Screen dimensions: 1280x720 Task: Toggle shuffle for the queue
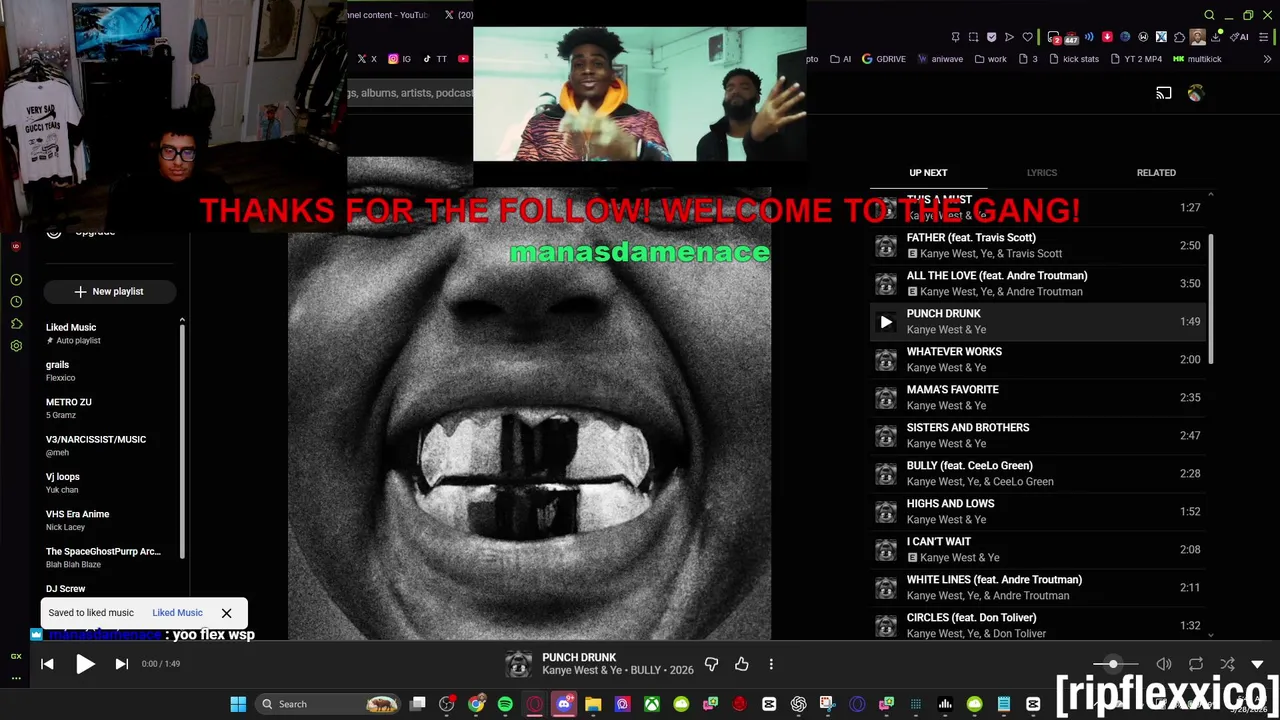[x=1227, y=664]
